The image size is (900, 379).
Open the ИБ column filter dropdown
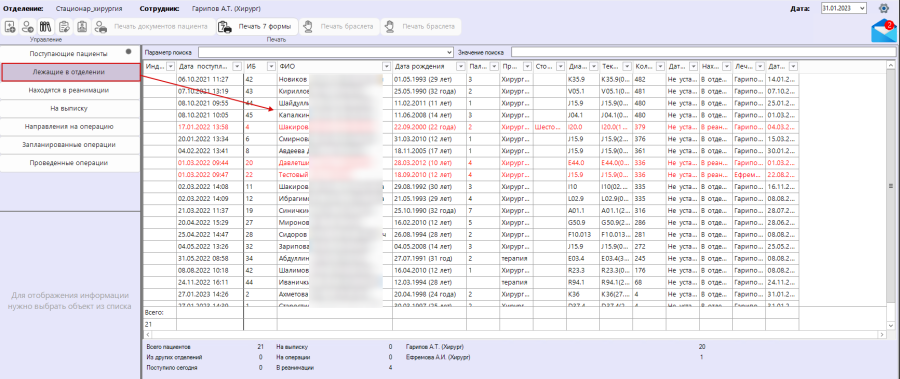[271, 67]
